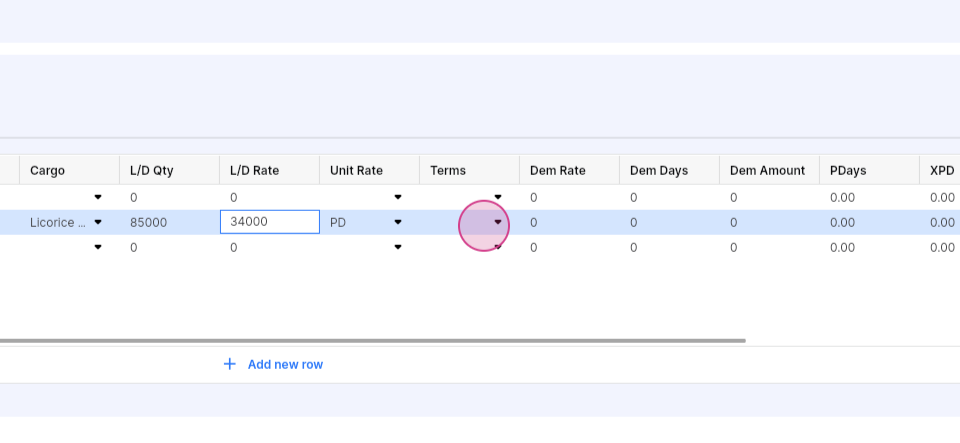Image resolution: width=960 pixels, height=443 pixels.
Task: Select the Dem Days cell in highlighted row
Action: coord(669,222)
